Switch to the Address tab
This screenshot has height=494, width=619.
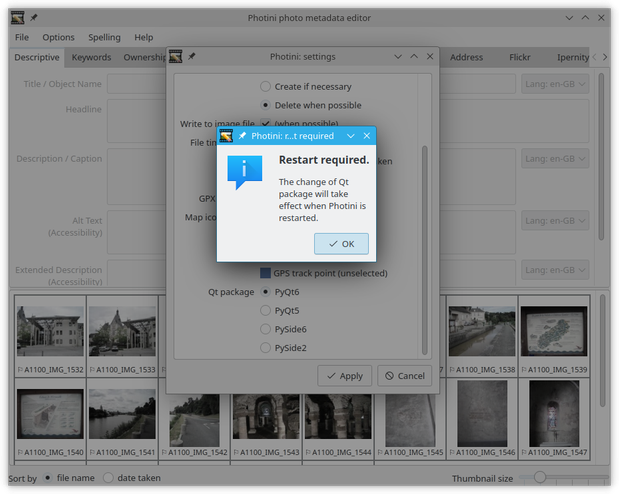[466, 57]
